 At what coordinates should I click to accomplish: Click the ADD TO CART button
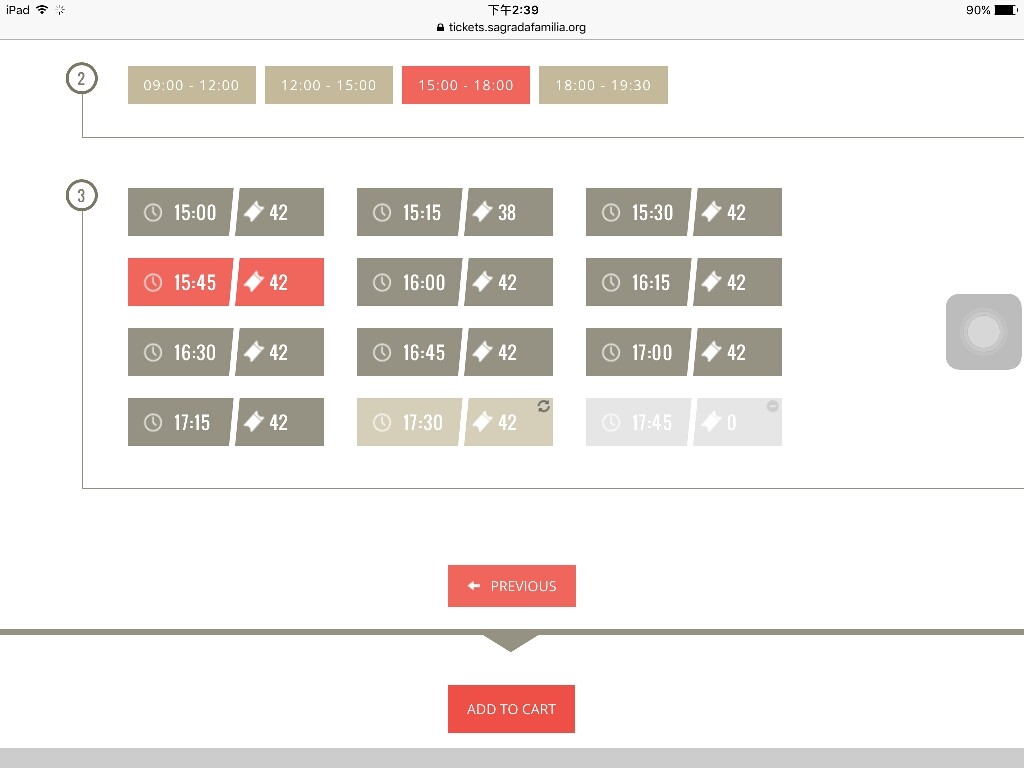coord(511,709)
